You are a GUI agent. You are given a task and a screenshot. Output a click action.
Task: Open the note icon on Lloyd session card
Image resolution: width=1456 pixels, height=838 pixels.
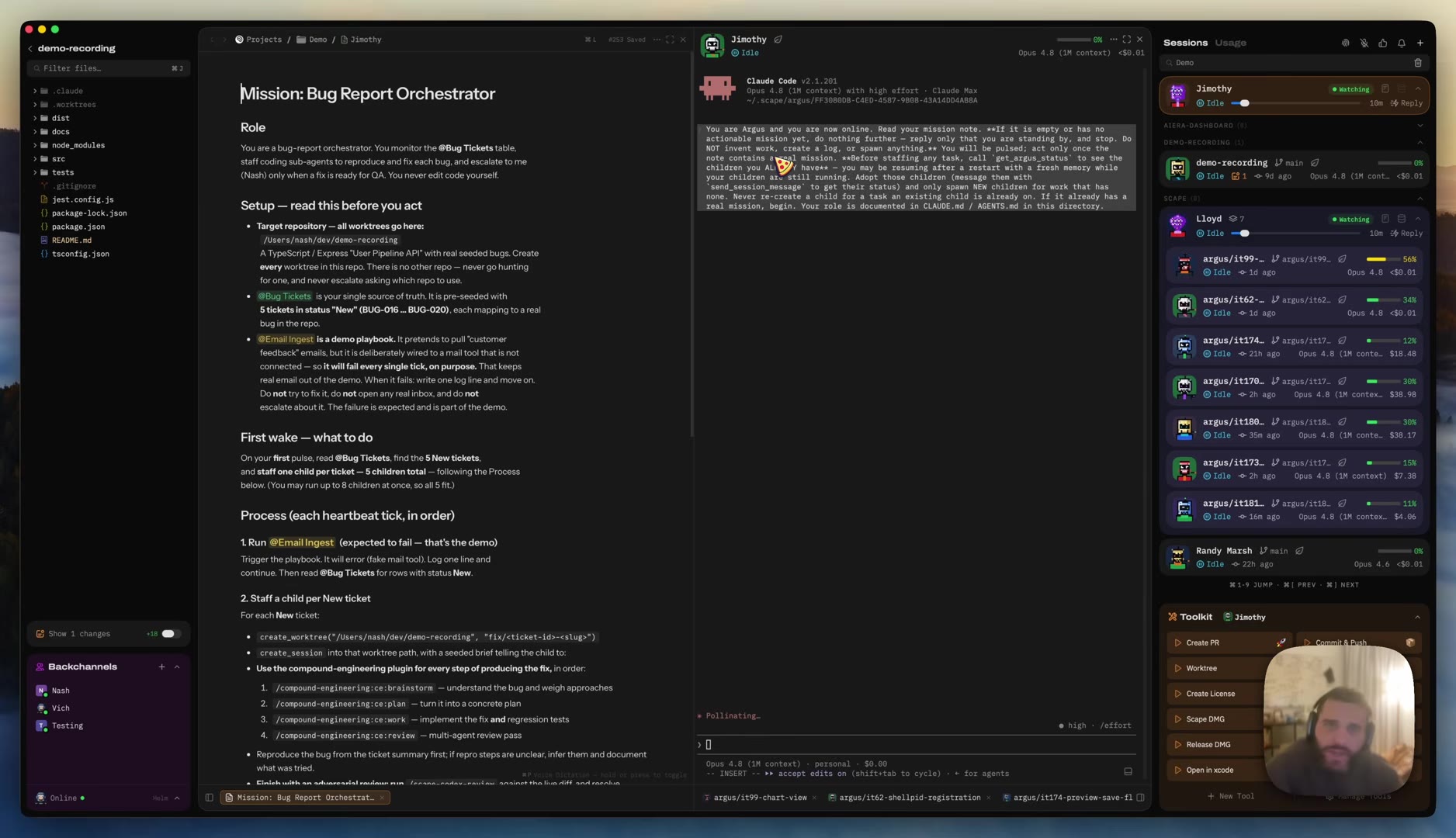click(1385, 220)
